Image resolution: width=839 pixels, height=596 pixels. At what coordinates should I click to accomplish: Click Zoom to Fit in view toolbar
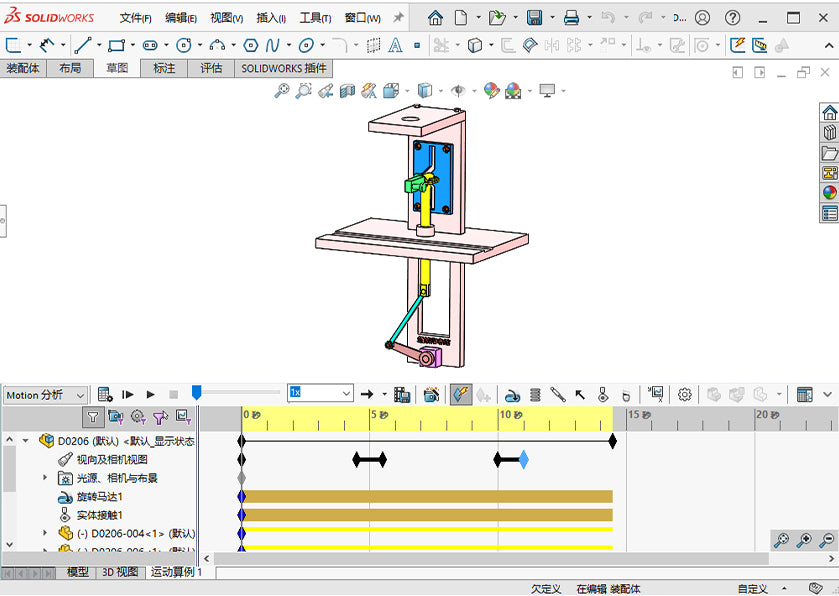[x=281, y=90]
